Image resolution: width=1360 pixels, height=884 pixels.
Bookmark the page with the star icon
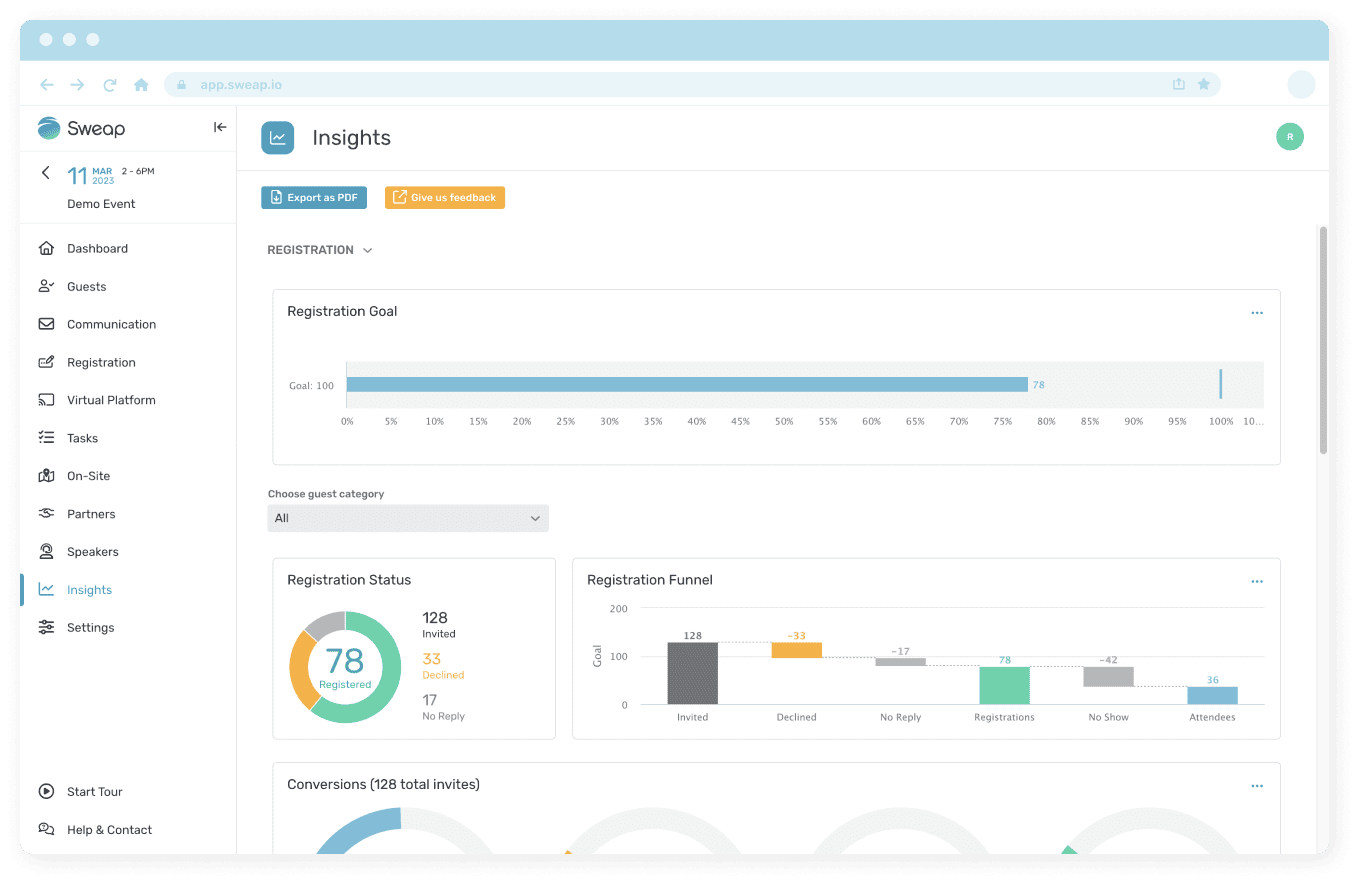click(x=1204, y=85)
